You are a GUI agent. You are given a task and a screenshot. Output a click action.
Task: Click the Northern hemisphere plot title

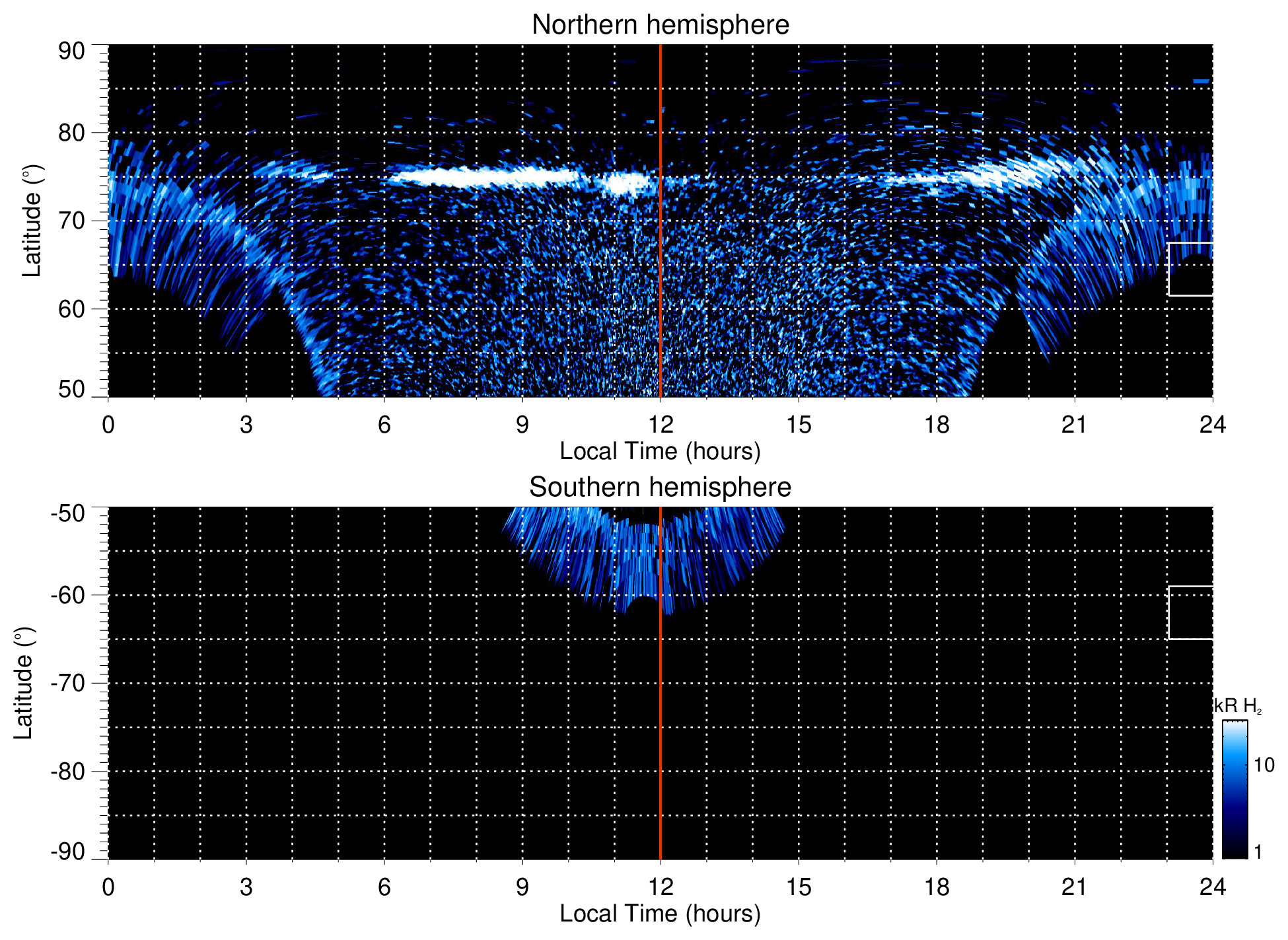point(660,25)
